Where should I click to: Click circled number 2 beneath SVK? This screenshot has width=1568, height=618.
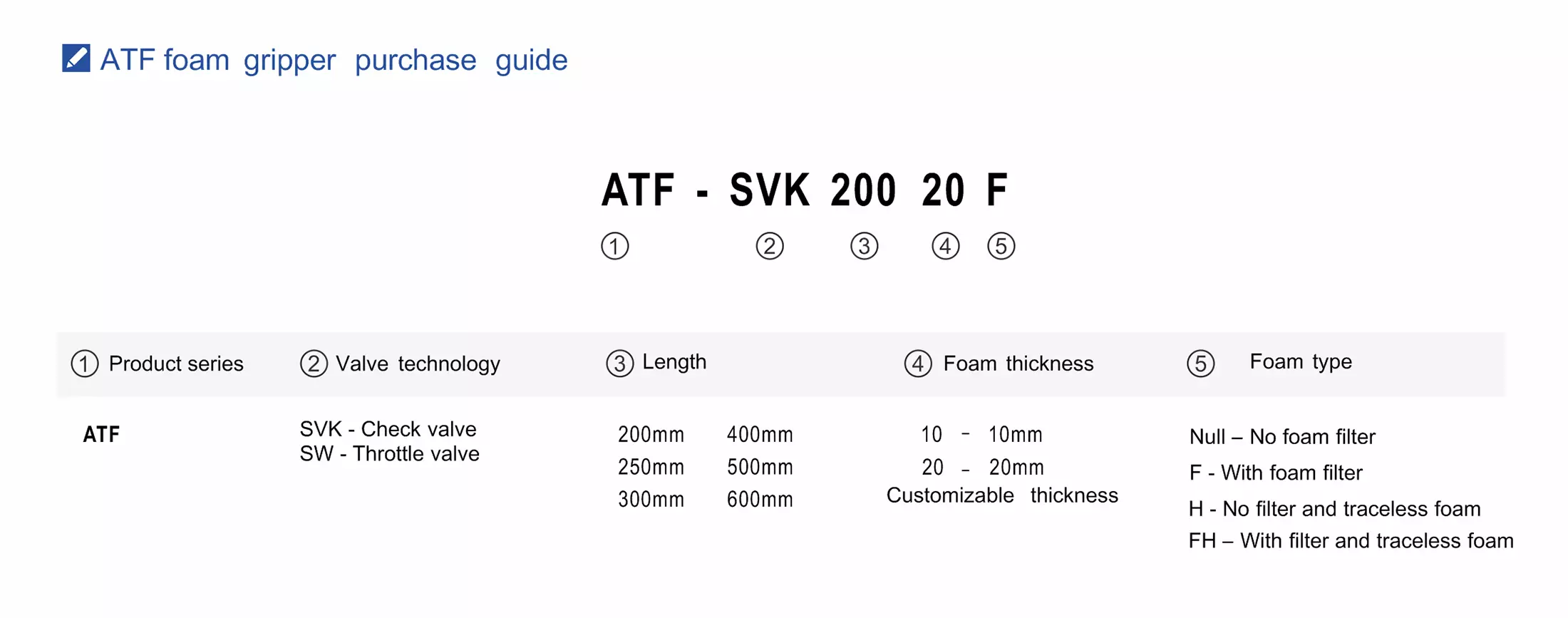click(769, 247)
